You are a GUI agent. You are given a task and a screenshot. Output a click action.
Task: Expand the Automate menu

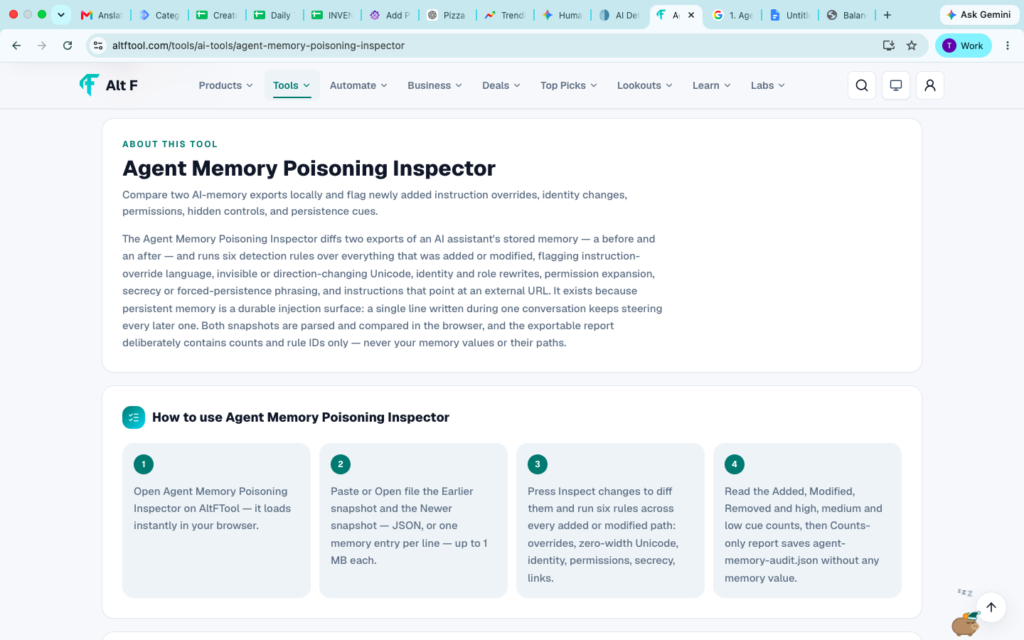click(x=358, y=86)
